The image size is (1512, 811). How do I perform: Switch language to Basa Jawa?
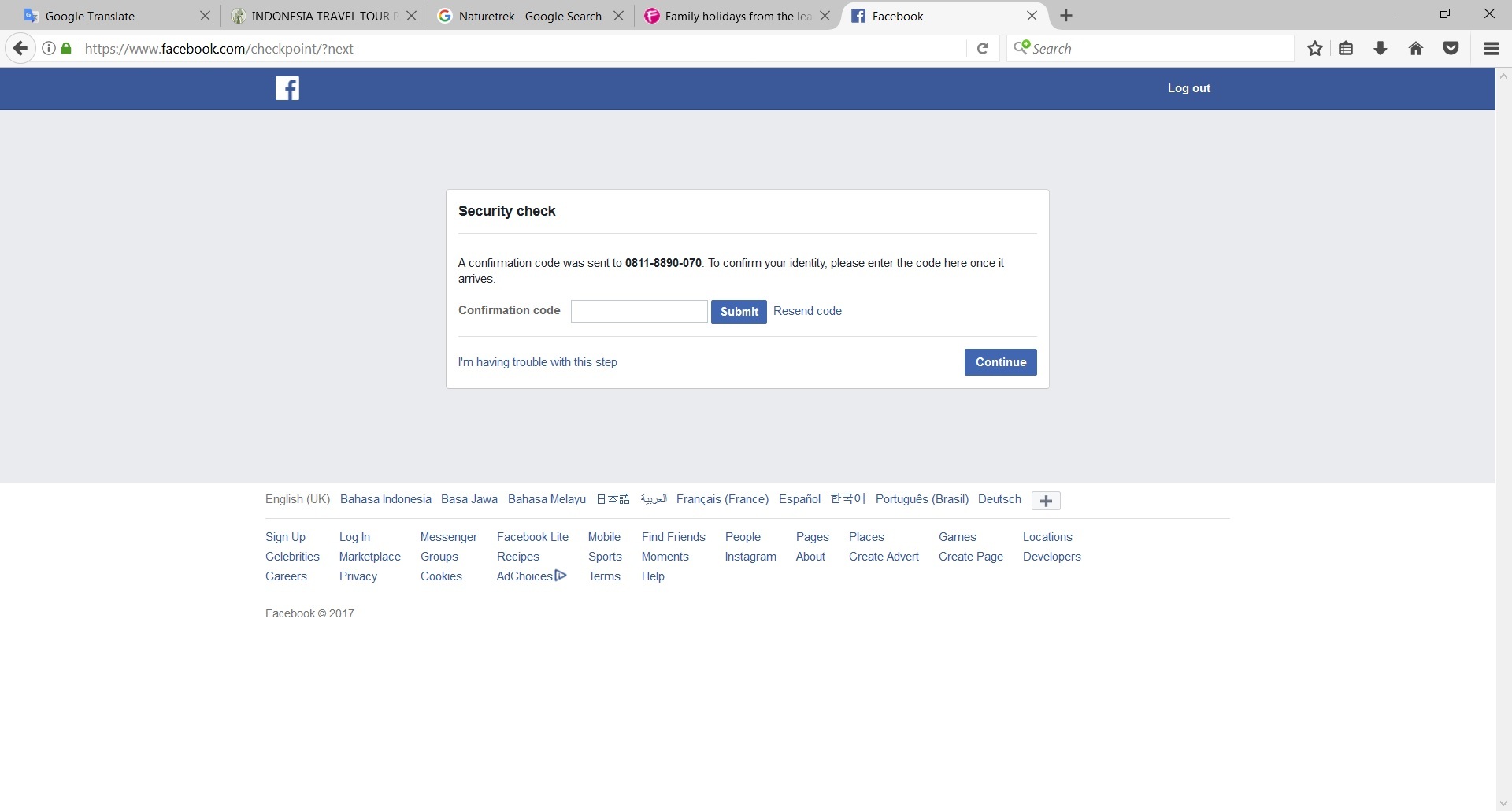[x=469, y=499]
